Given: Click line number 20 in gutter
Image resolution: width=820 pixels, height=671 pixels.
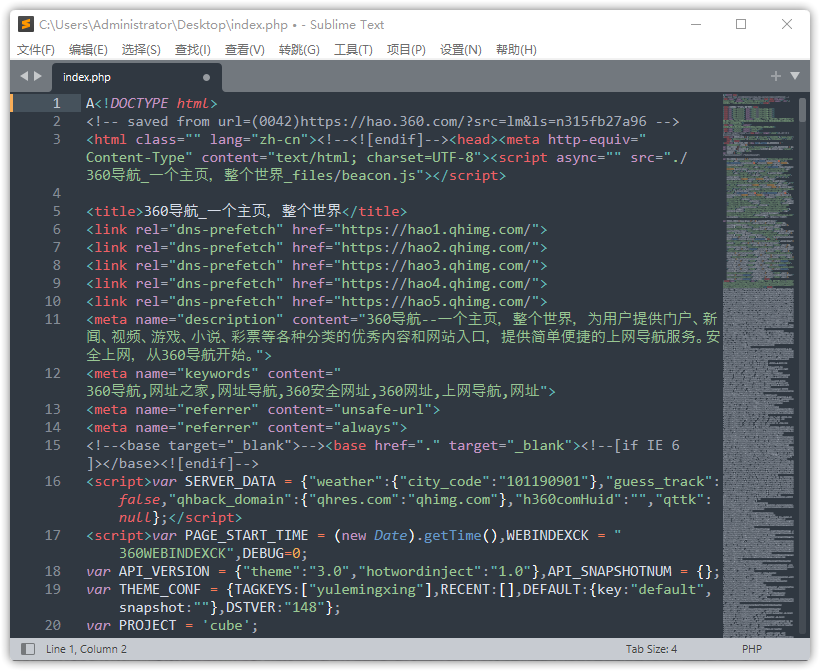Looking at the screenshot, I should 53,625.
